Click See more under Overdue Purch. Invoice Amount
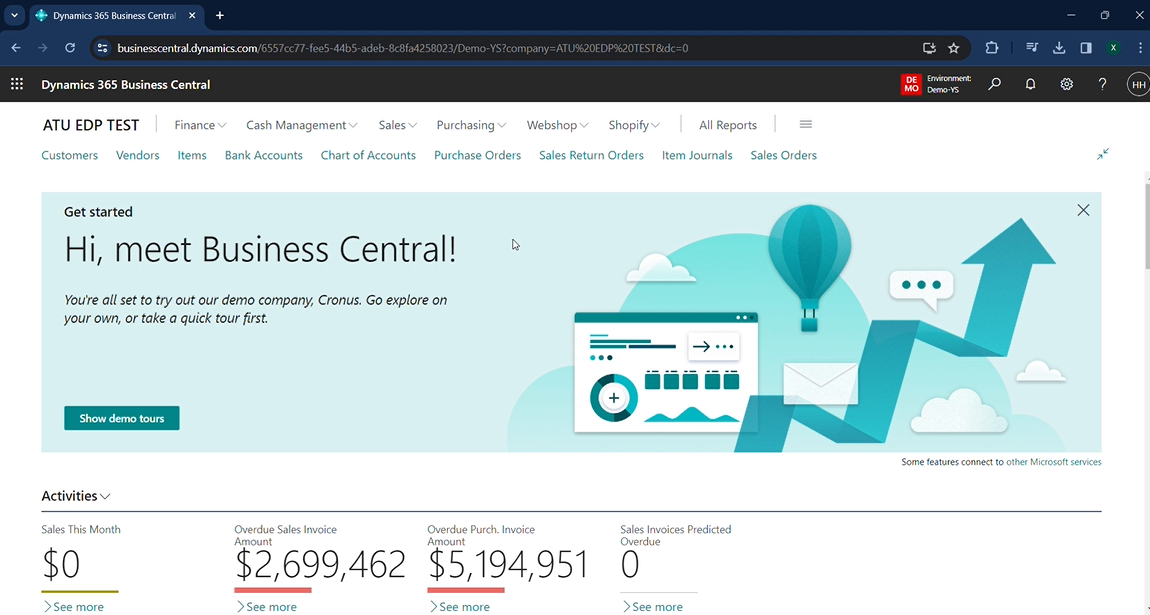This screenshot has height=615, width=1150. (x=459, y=607)
